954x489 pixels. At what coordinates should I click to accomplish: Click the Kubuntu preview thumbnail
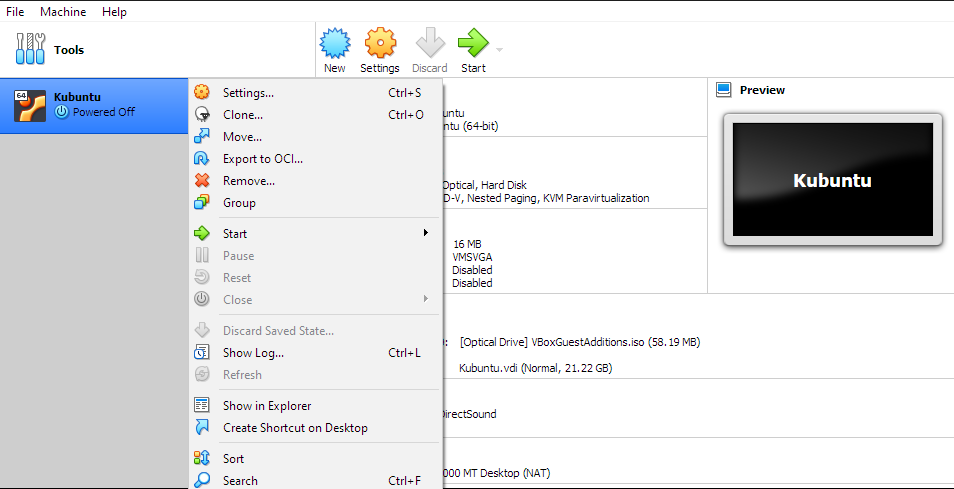(x=832, y=179)
